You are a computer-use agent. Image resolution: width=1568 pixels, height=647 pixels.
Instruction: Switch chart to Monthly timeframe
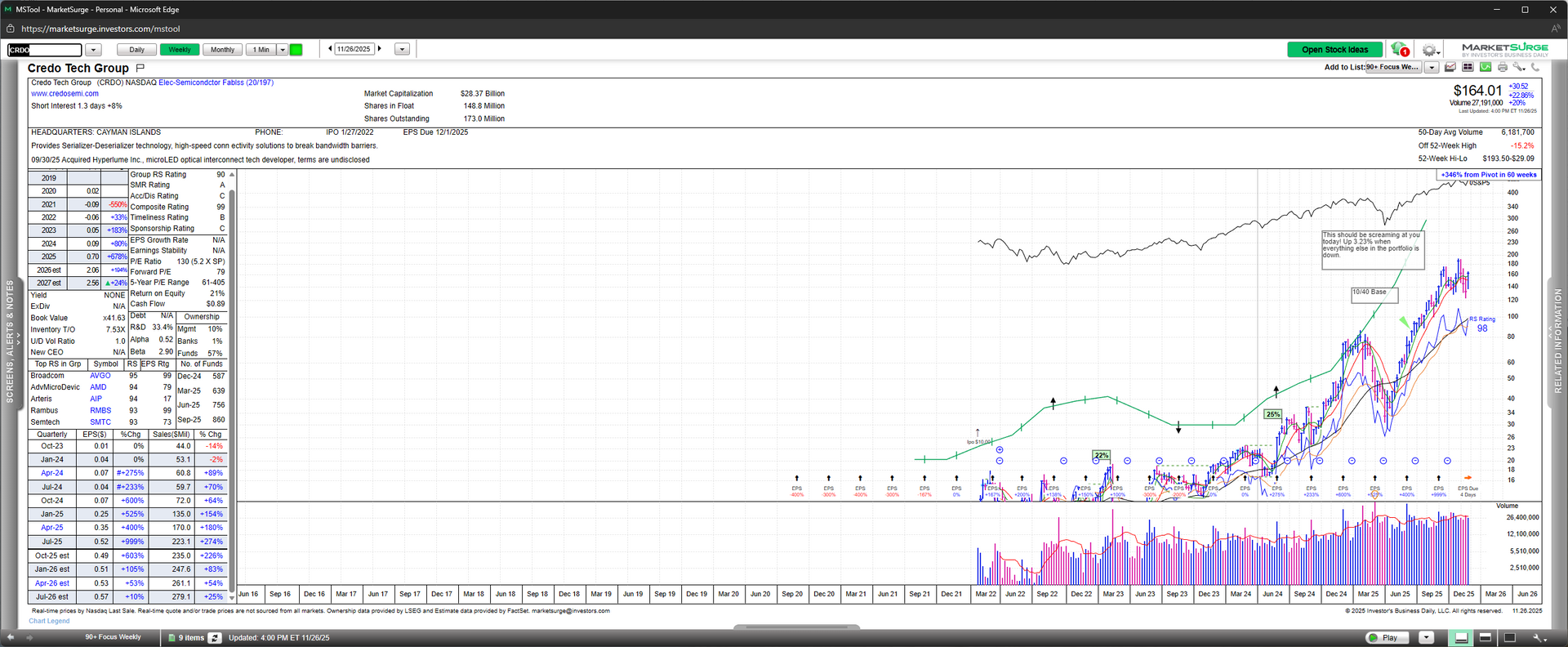click(222, 50)
